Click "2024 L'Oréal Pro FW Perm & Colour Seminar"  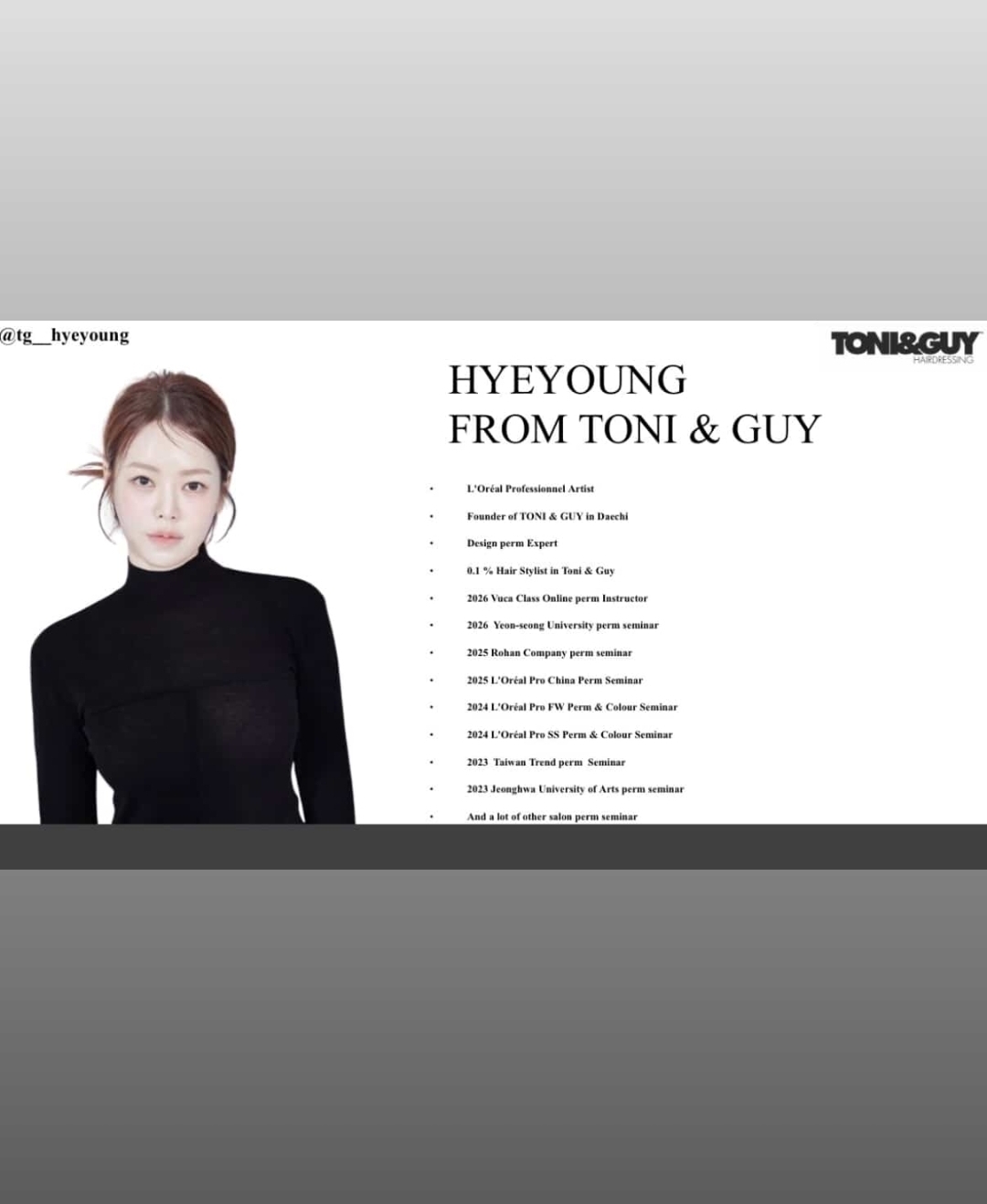tap(572, 707)
